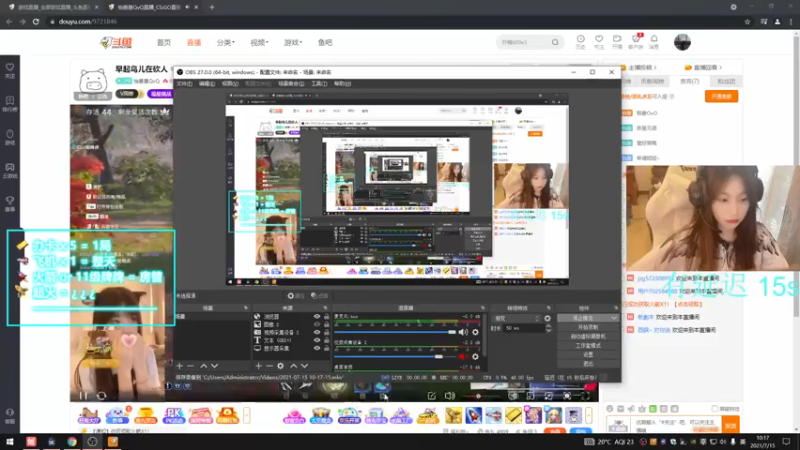Viewport: 800px width, 450px height.
Task: Open trophy icon in Douyu left sidebar
Action: [x=10, y=201]
